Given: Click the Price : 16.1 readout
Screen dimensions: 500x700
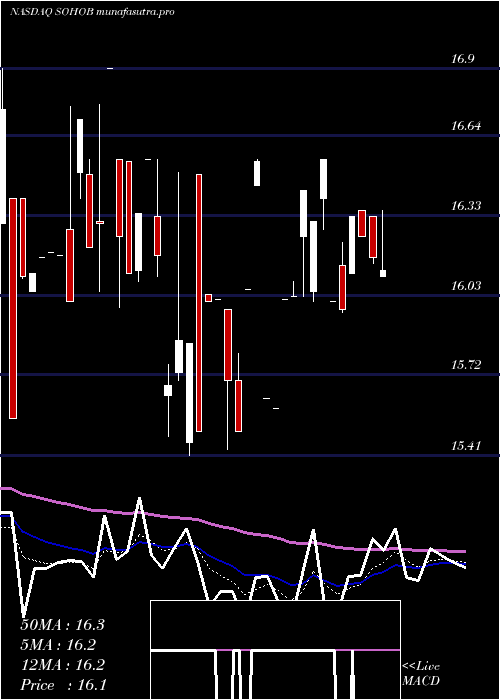Looking at the screenshot, I should (x=63, y=685).
